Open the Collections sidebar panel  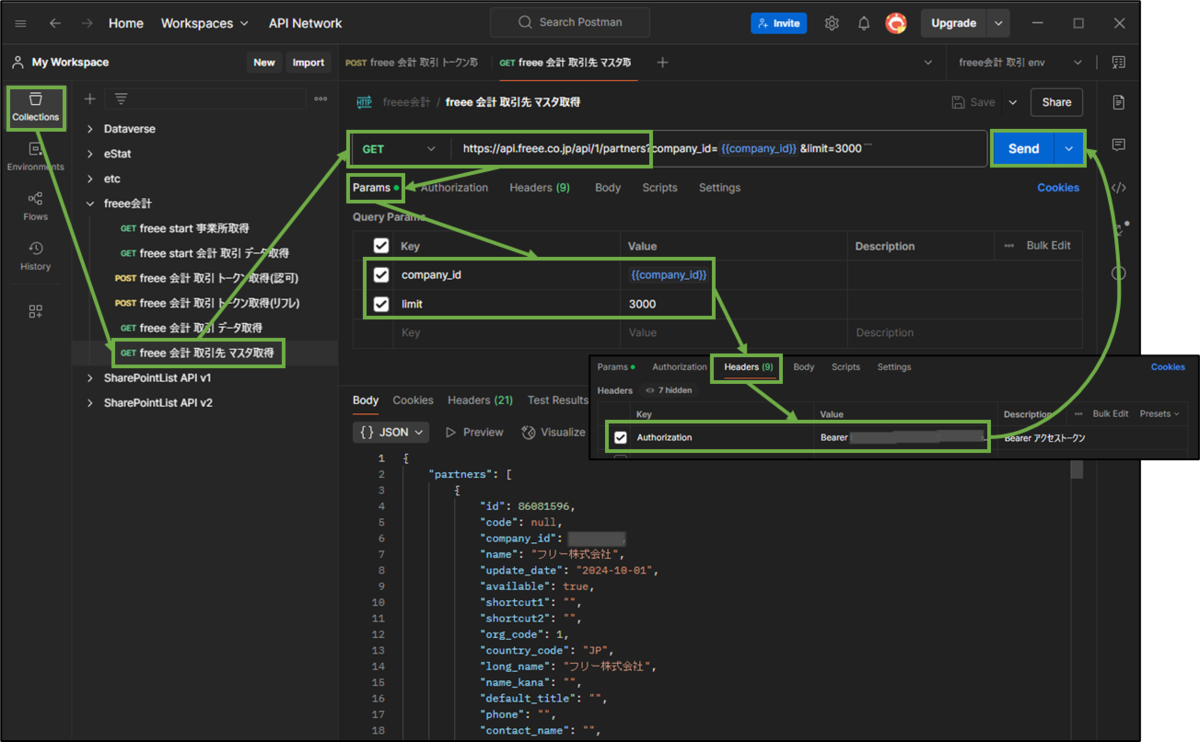(36, 108)
